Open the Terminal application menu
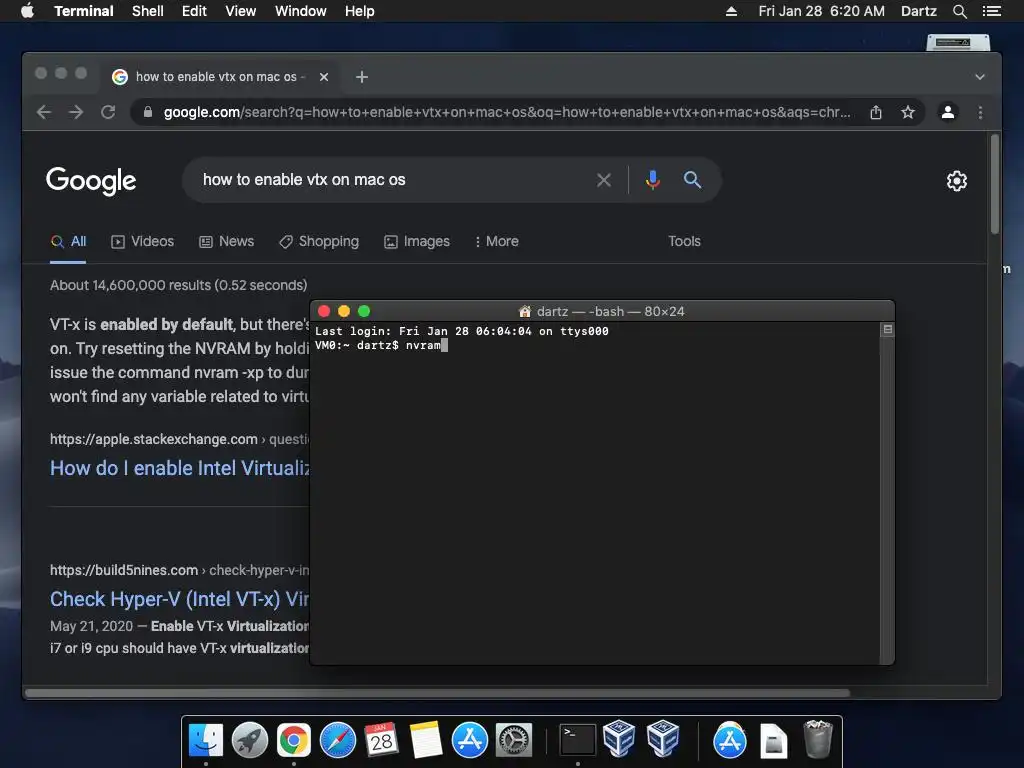This screenshot has height=768, width=1024. (84, 11)
